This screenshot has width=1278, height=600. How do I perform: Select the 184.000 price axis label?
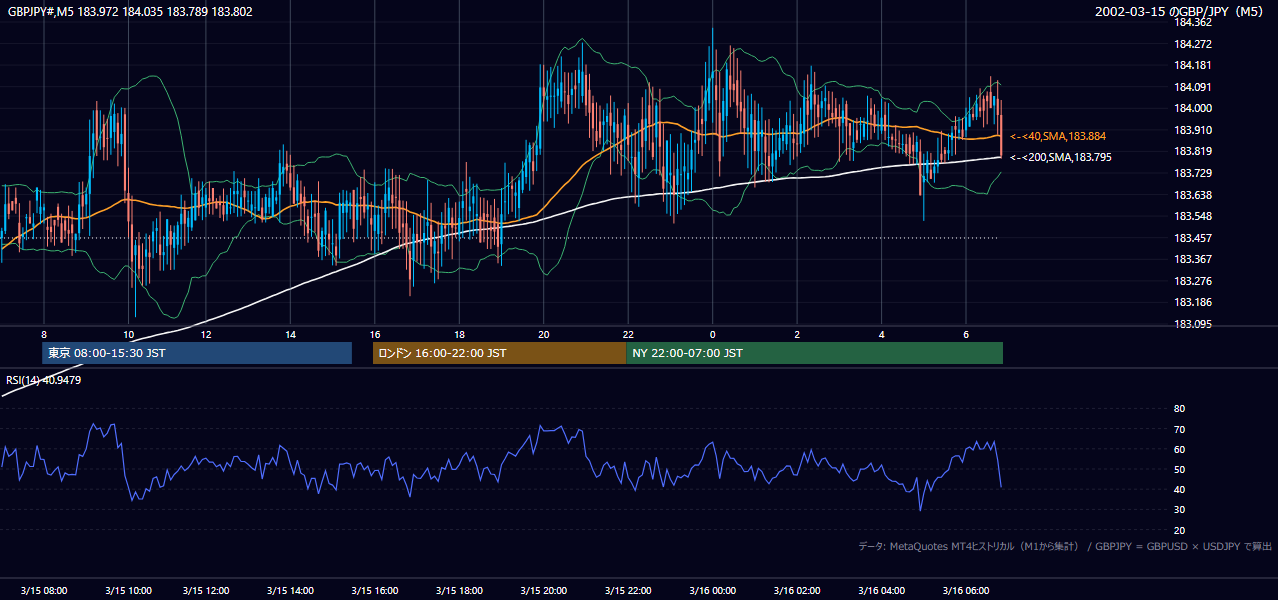1193,108
